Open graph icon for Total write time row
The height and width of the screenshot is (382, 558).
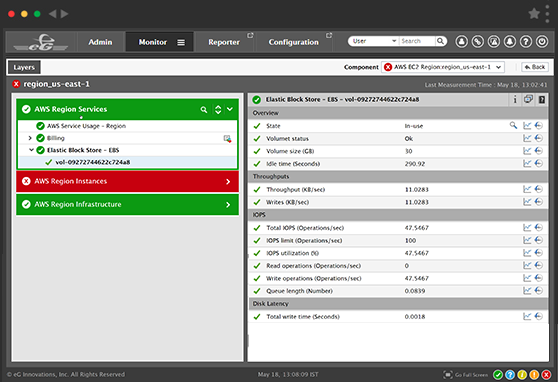coord(527,316)
